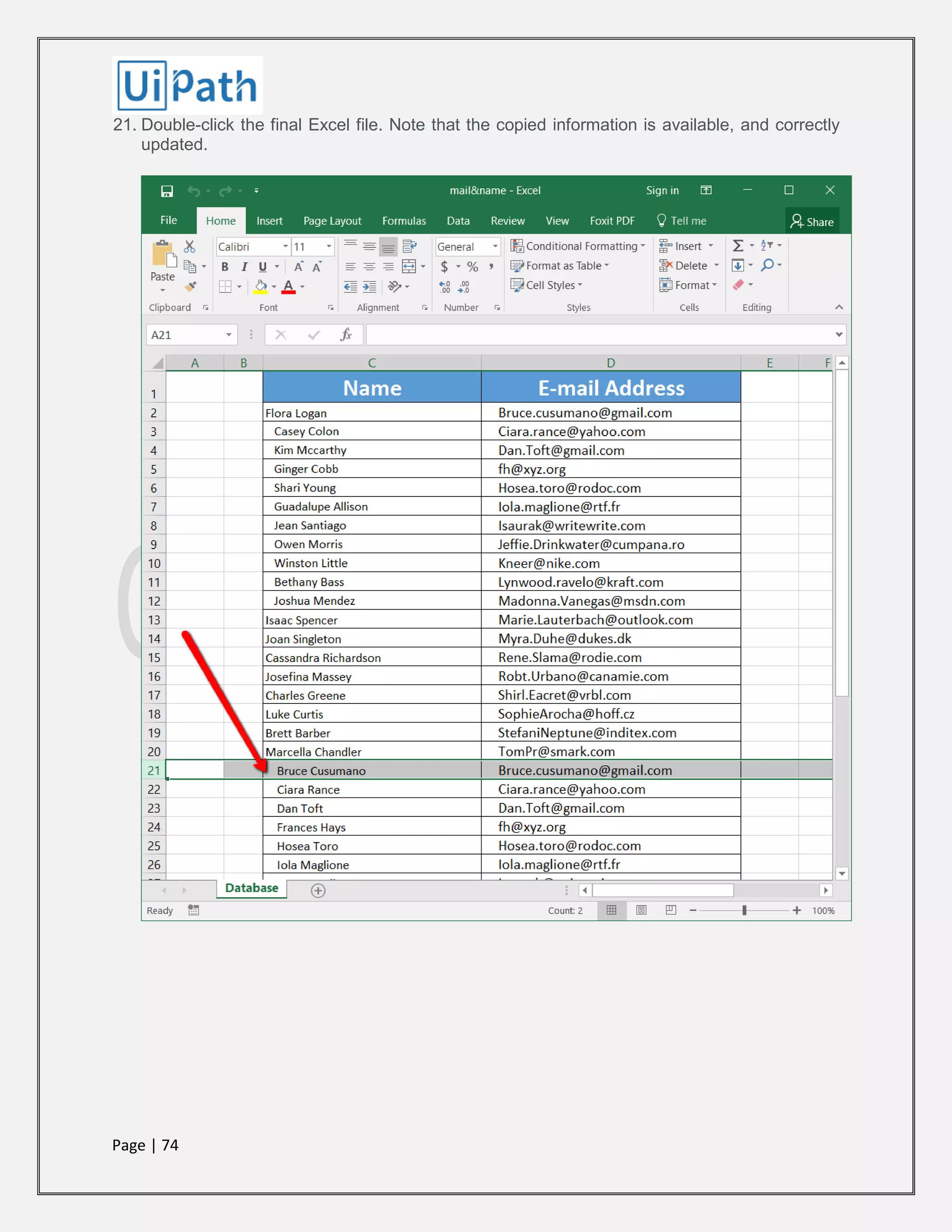Click the Sort & Filter icon
The width and height of the screenshot is (952, 1232).
point(767,245)
